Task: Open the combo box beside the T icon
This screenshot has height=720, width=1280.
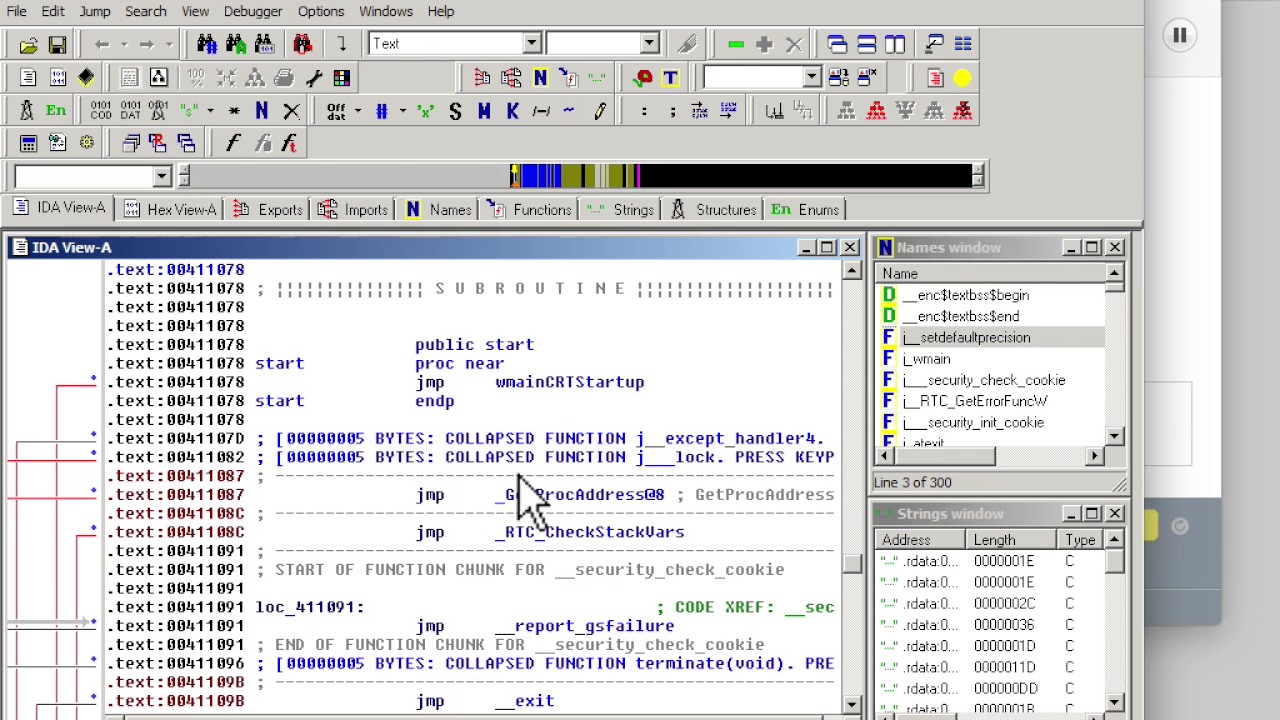Action: pyautogui.click(x=811, y=78)
